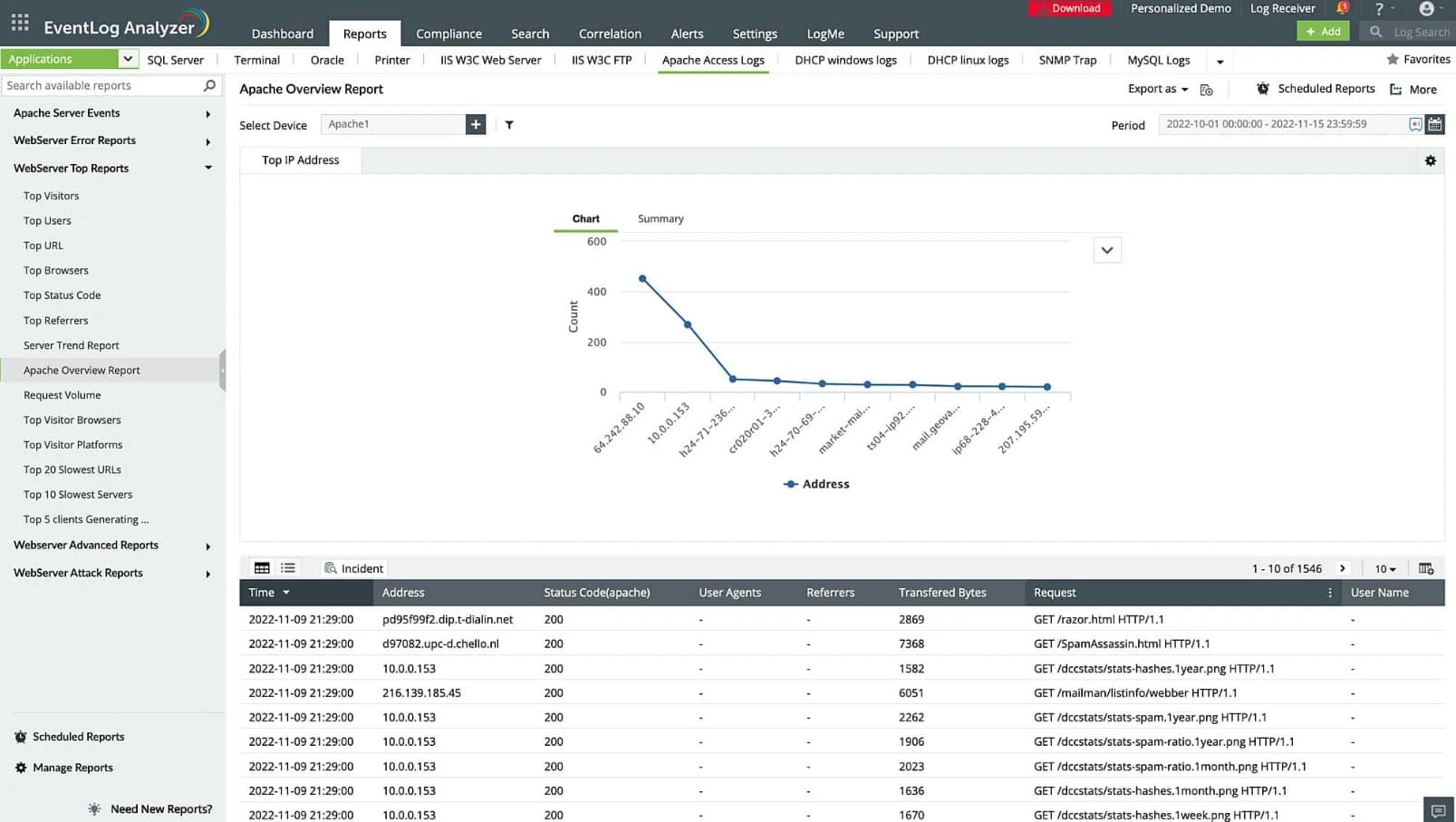Screen dimensions: 1456x822
Task: Switch to grid table view
Action: point(262,567)
